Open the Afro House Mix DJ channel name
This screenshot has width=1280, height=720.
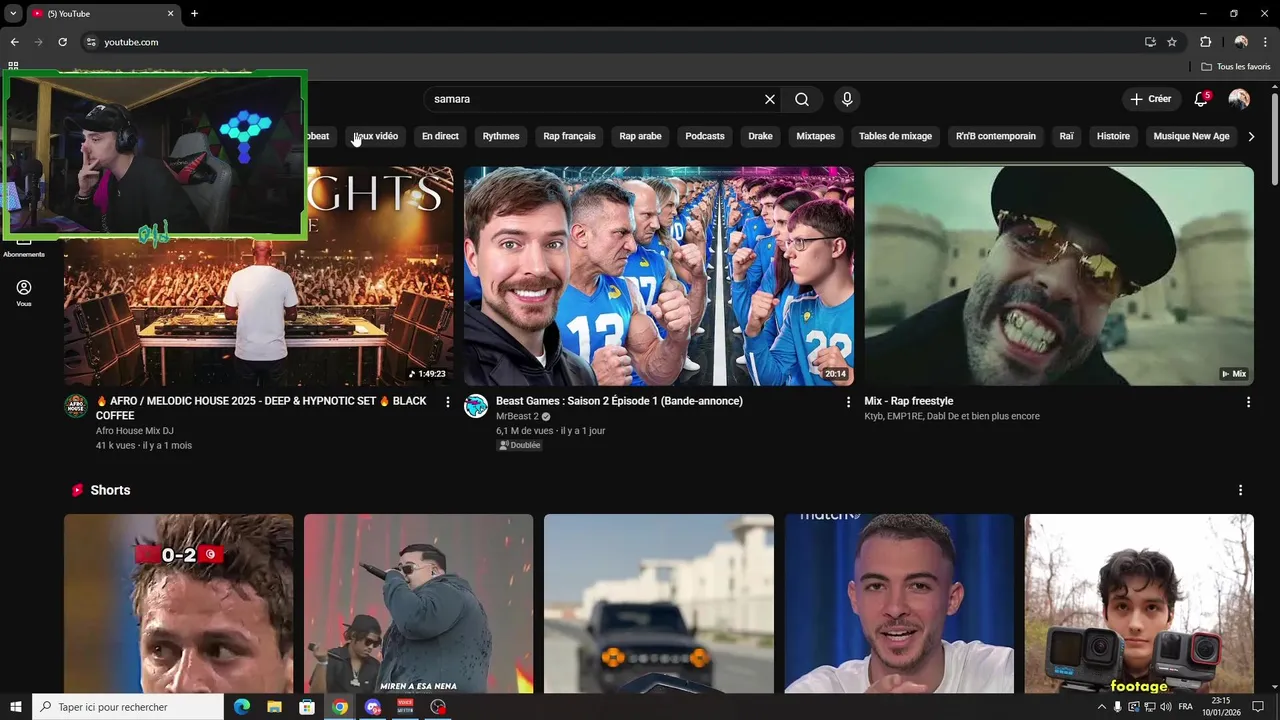click(135, 431)
